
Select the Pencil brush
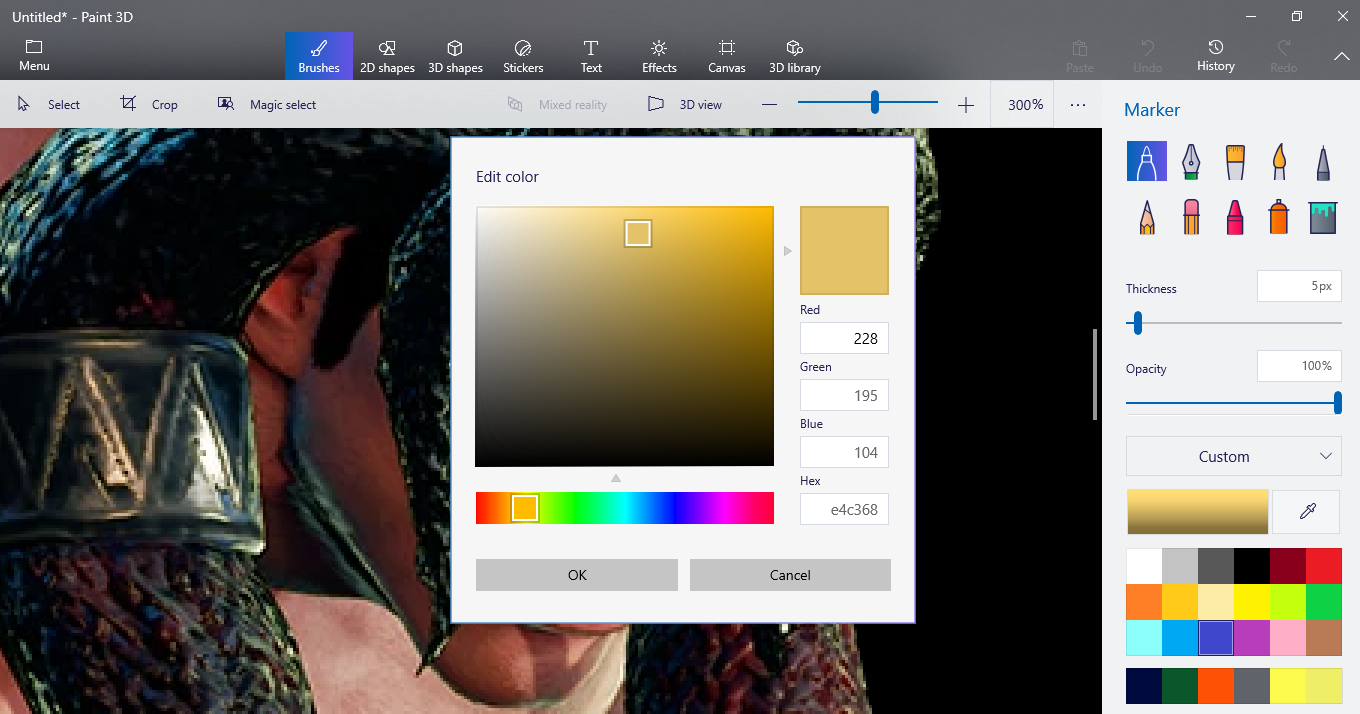(1146, 217)
